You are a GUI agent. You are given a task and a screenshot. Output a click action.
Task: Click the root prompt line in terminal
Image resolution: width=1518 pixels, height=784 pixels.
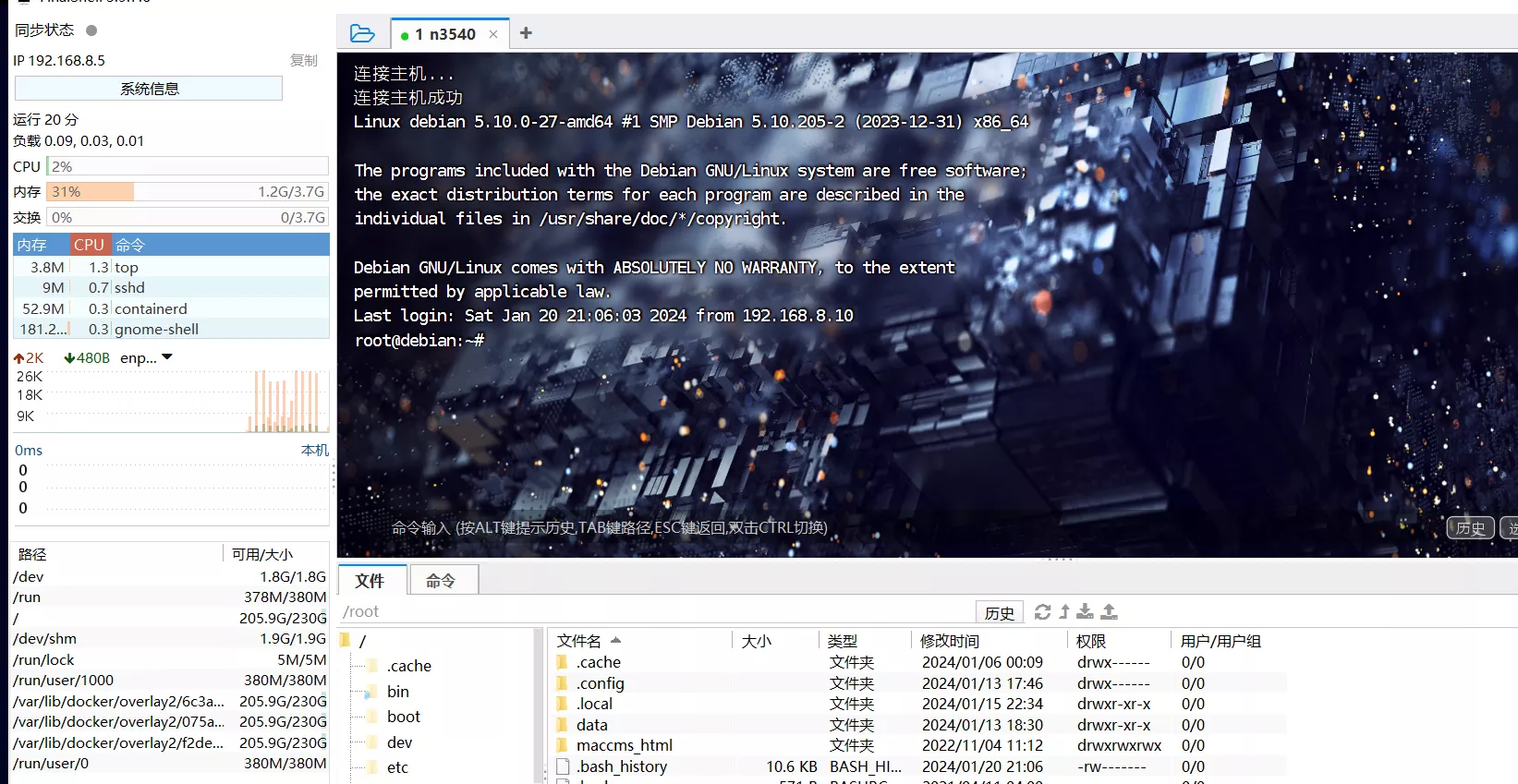click(x=419, y=340)
